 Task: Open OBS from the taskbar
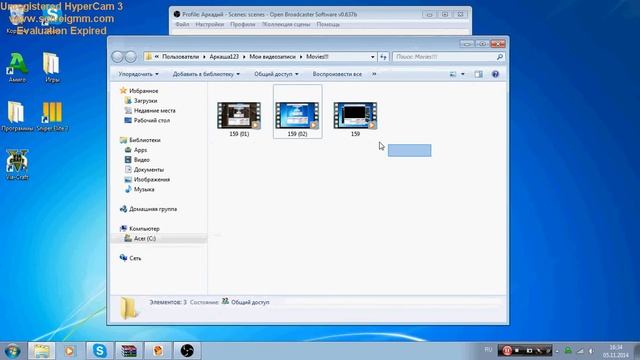[x=187, y=351]
